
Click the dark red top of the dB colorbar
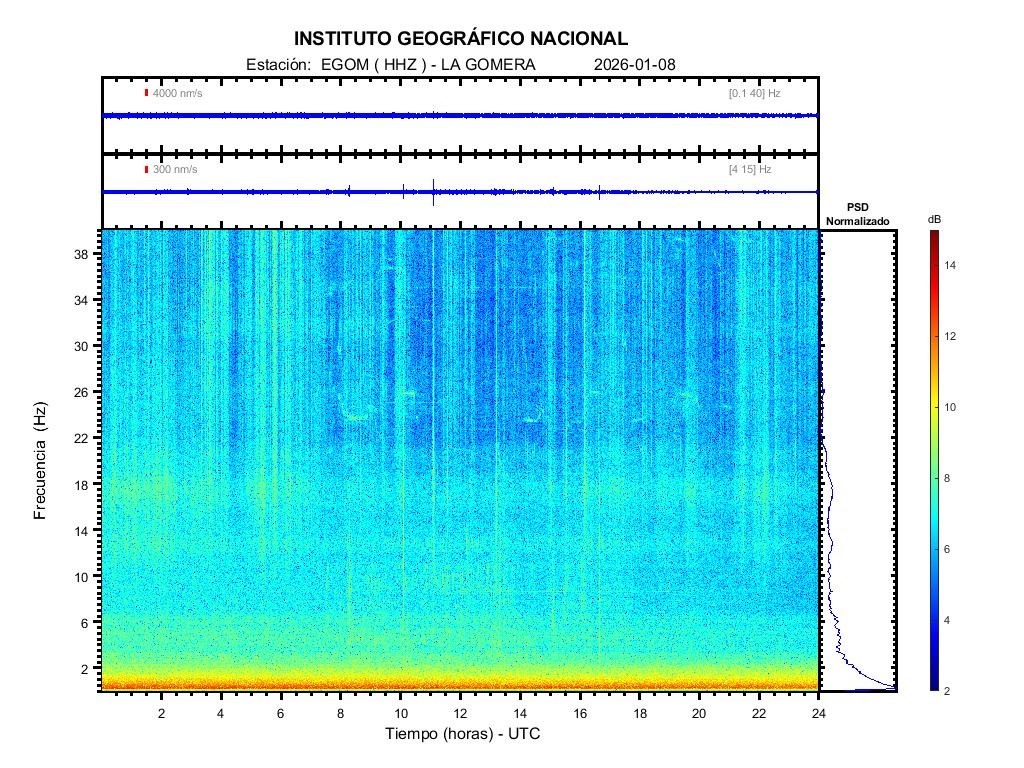click(x=933, y=235)
